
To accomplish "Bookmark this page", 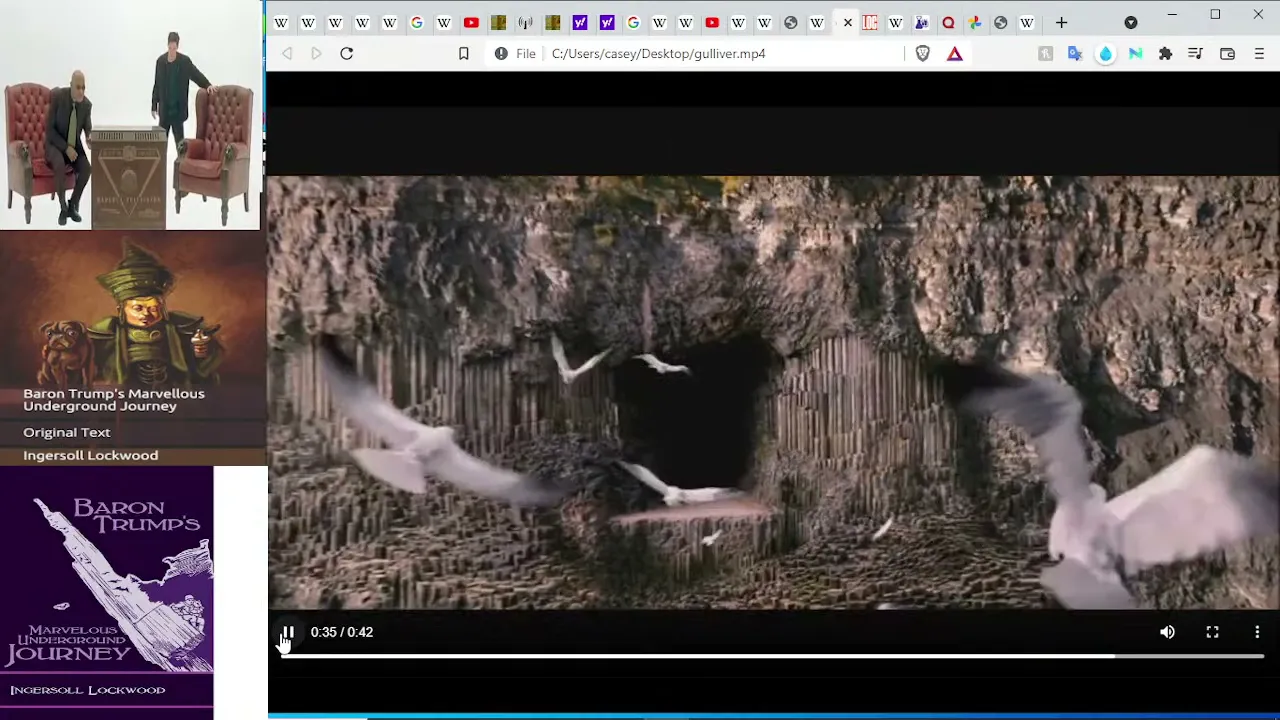I will 464,53.
